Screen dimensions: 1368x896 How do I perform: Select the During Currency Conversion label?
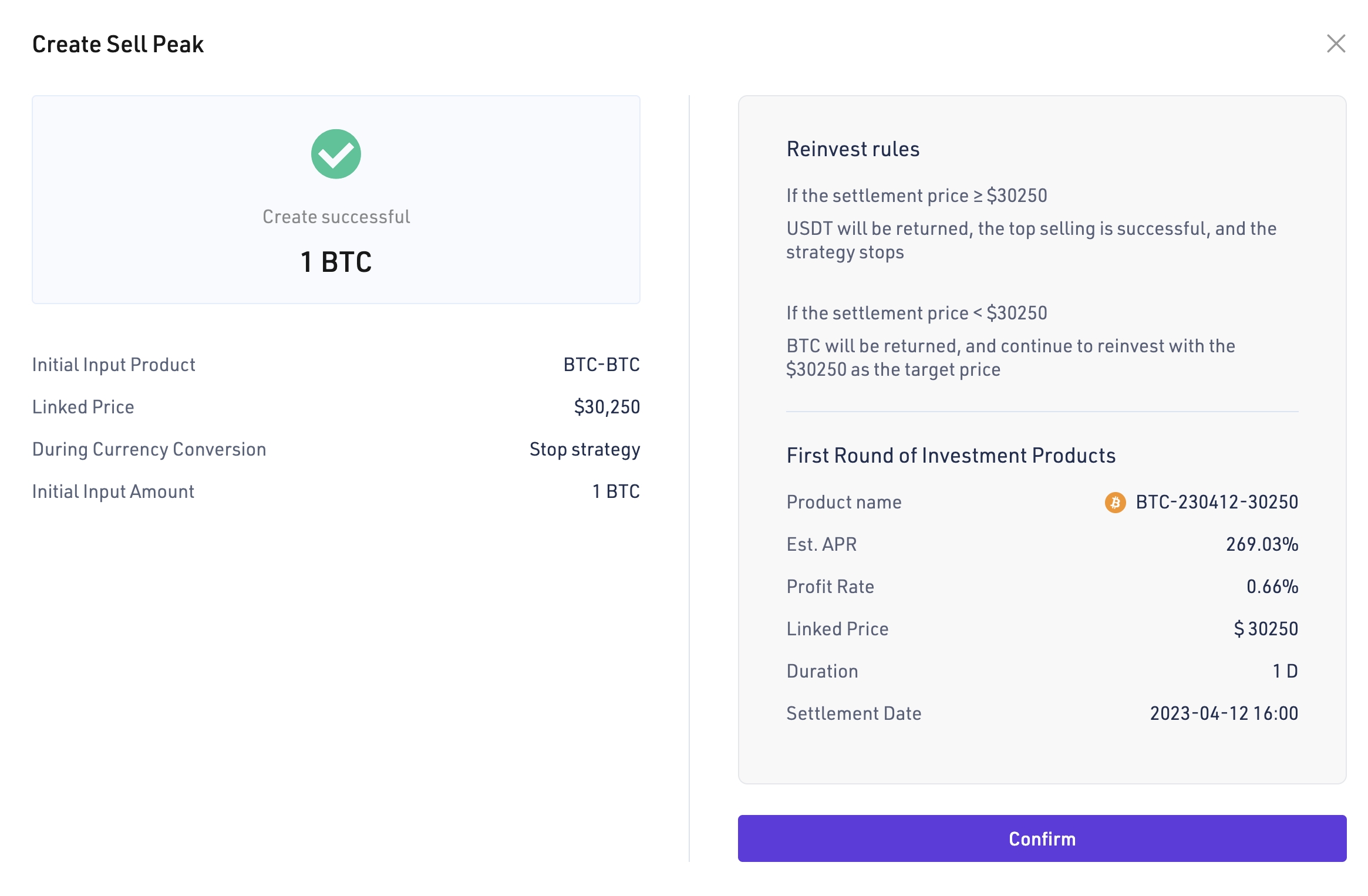pyautogui.click(x=149, y=449)
